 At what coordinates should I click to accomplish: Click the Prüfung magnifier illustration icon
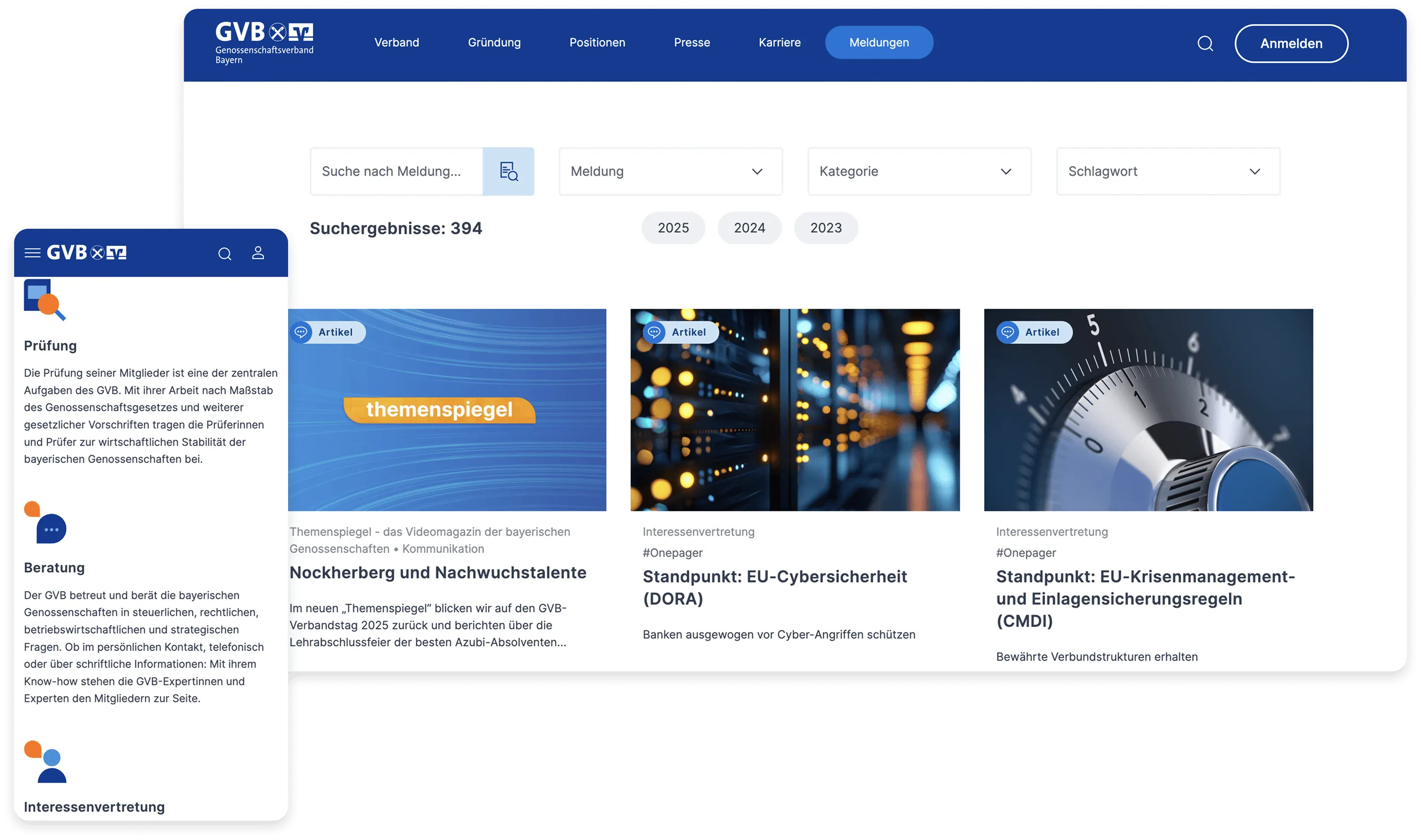pos(45,299)
